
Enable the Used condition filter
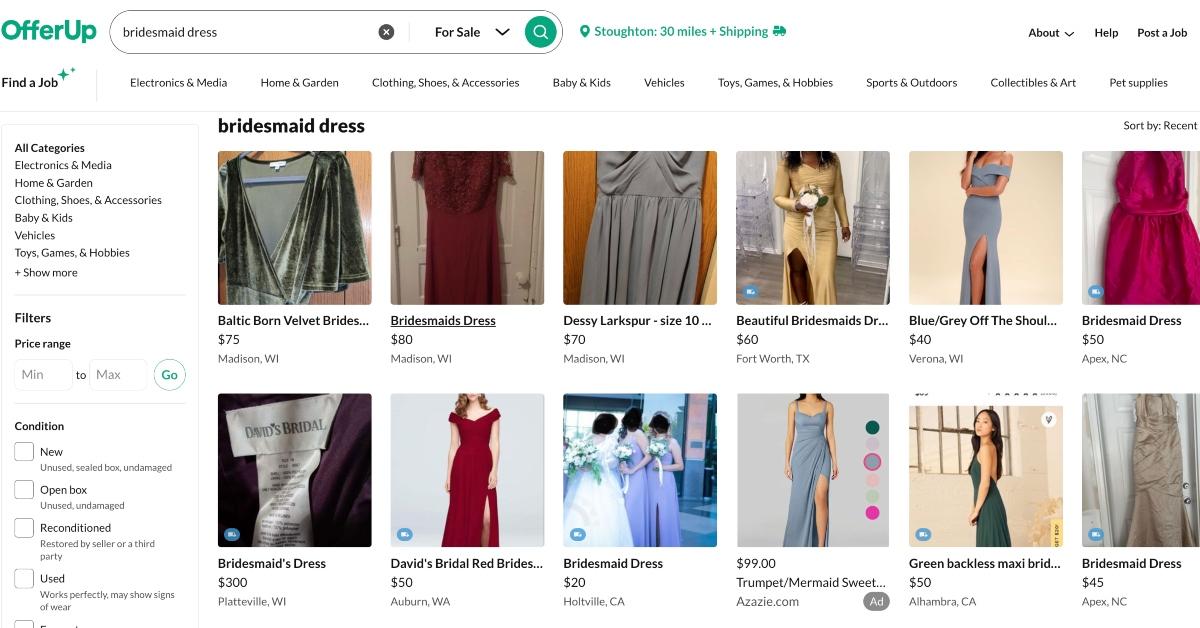[x=24, y=578]
